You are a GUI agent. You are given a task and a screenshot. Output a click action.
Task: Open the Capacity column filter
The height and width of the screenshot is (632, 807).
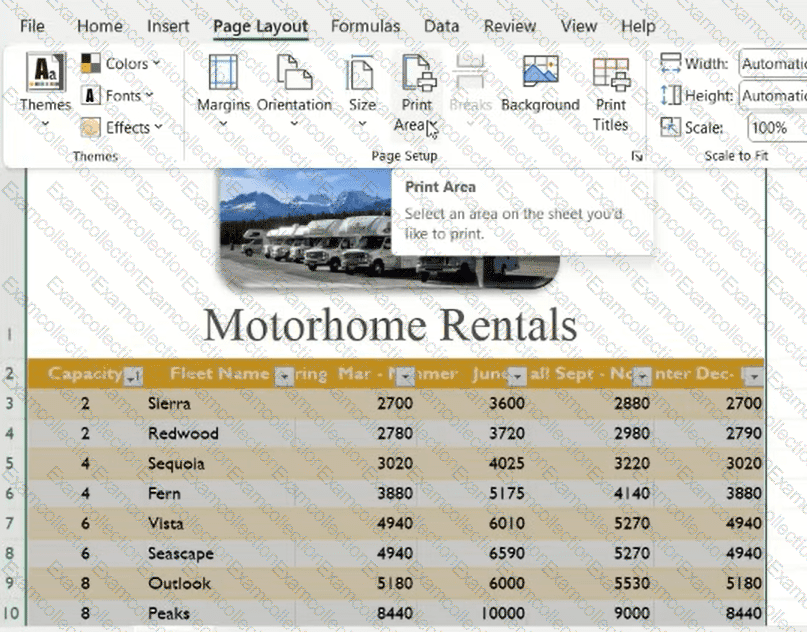pos(133,376)
